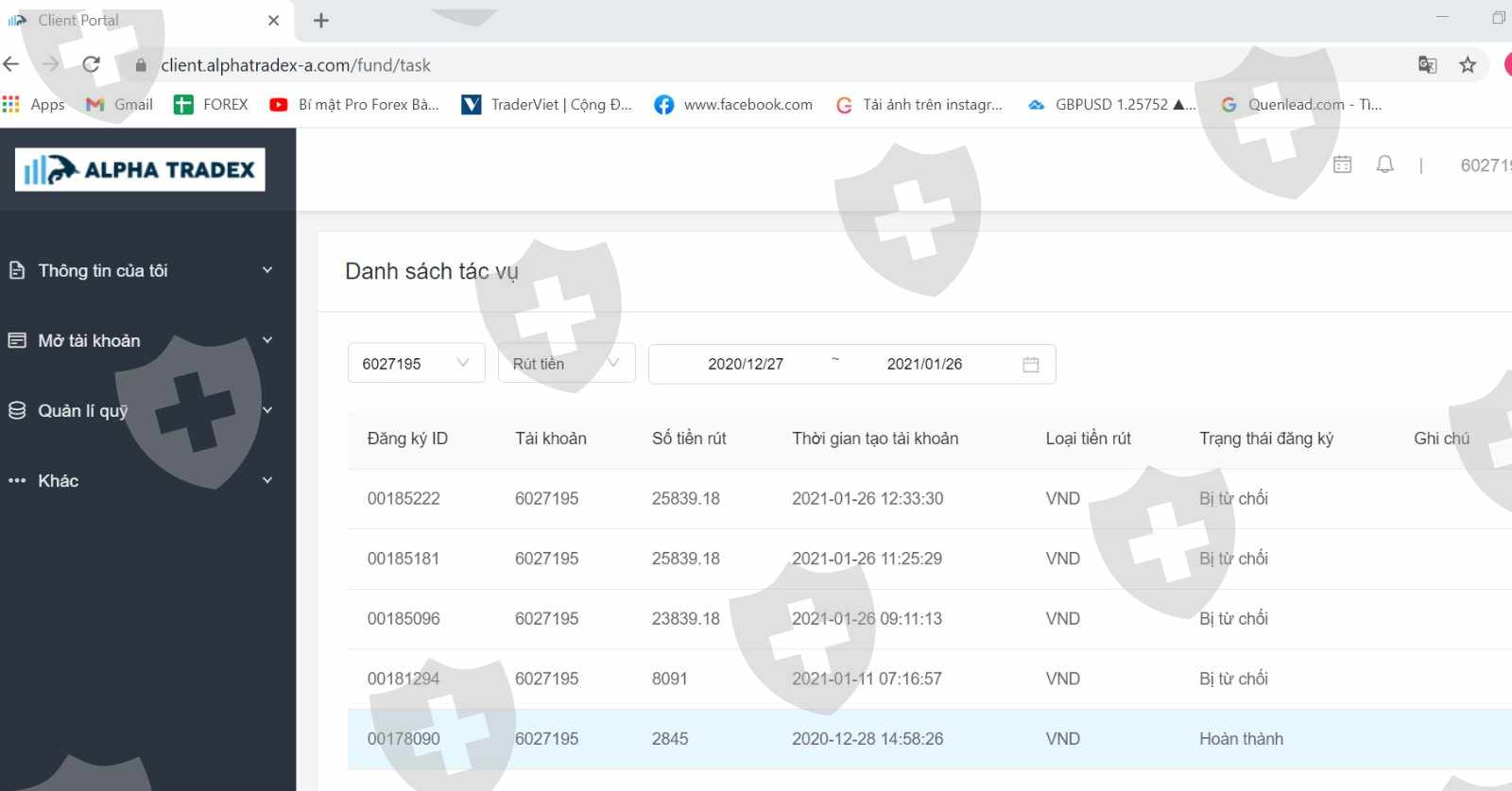The height and width of the screenshot is (791, 1512).
Task: Open the Gmail bookmark
Action: point(120,105)
